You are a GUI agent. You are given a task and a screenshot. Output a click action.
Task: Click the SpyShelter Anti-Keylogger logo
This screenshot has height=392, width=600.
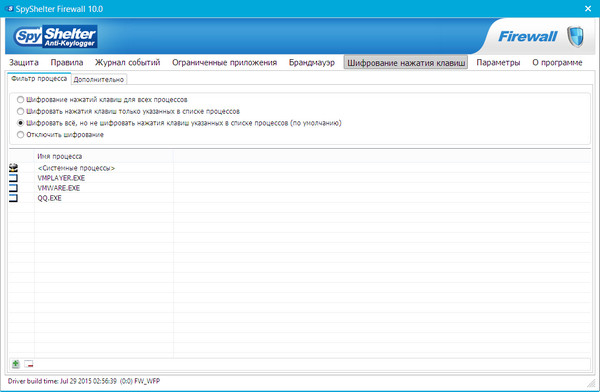click(x=55, y=37)
